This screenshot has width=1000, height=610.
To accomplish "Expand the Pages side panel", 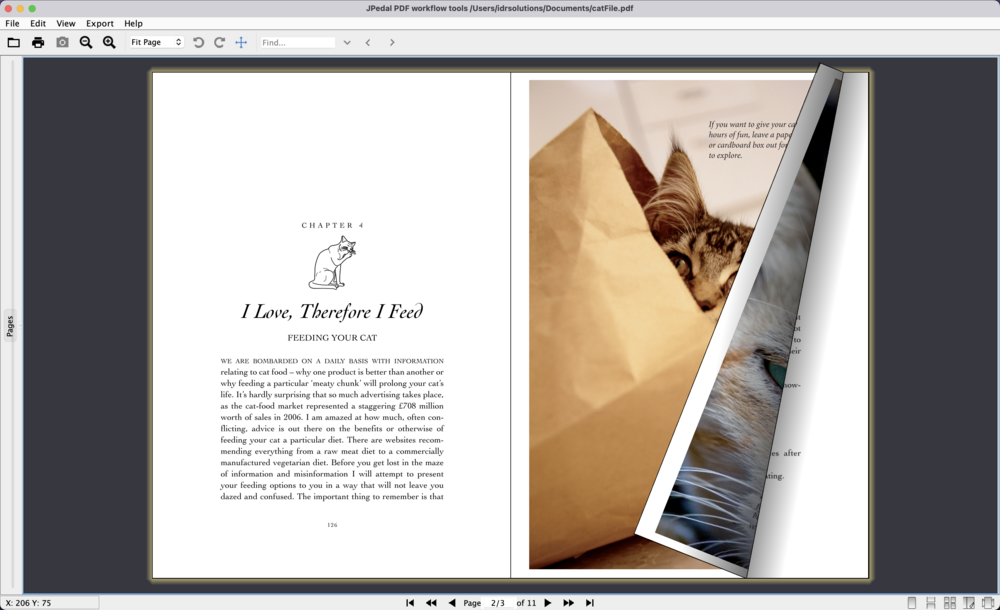I will pos(10,325).
